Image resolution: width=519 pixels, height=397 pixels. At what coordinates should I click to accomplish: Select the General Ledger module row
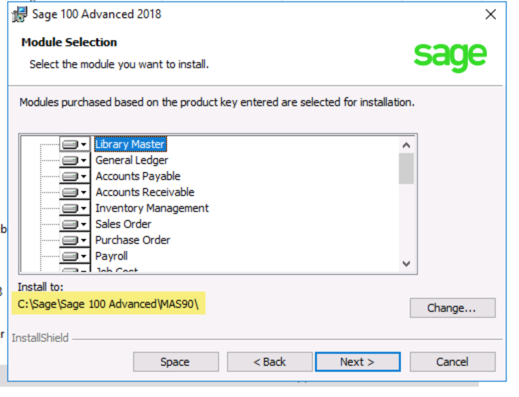[132, 160]
